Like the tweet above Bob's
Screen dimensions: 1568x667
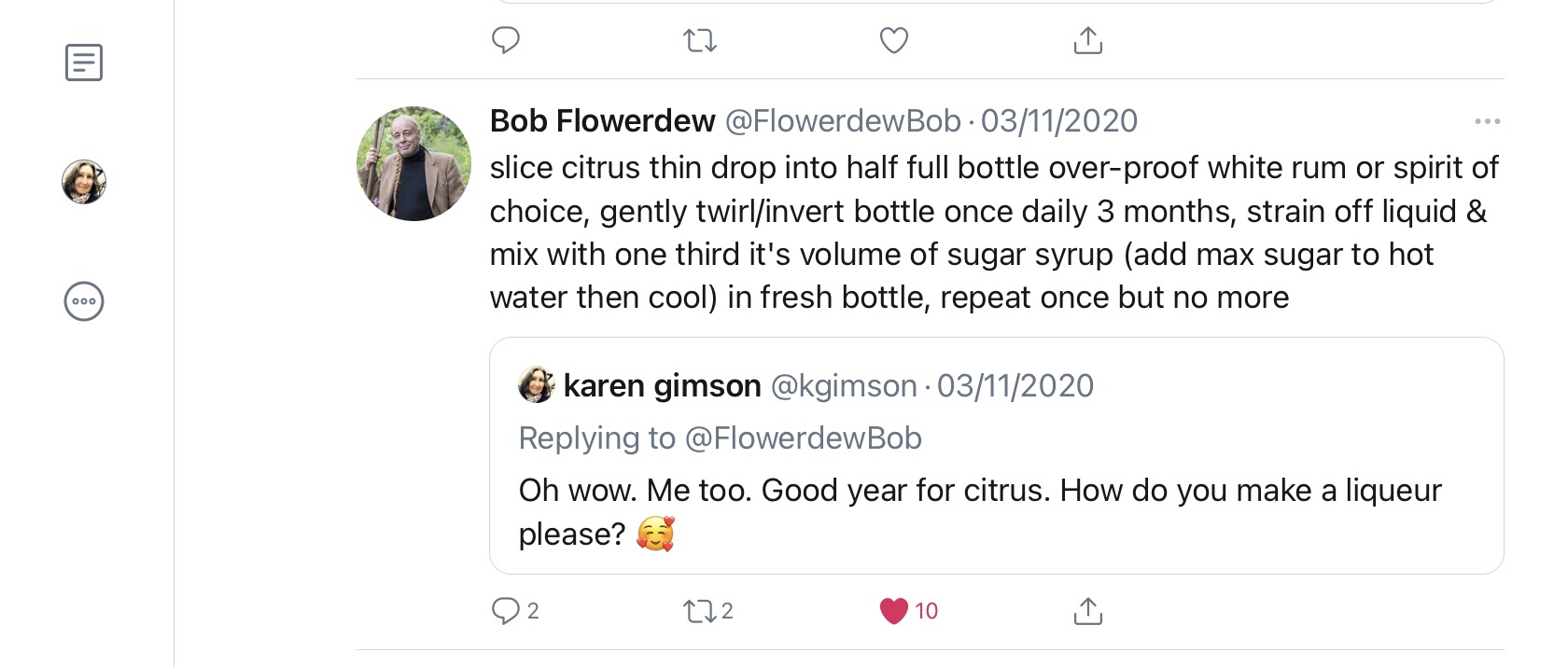pos(894,40)
